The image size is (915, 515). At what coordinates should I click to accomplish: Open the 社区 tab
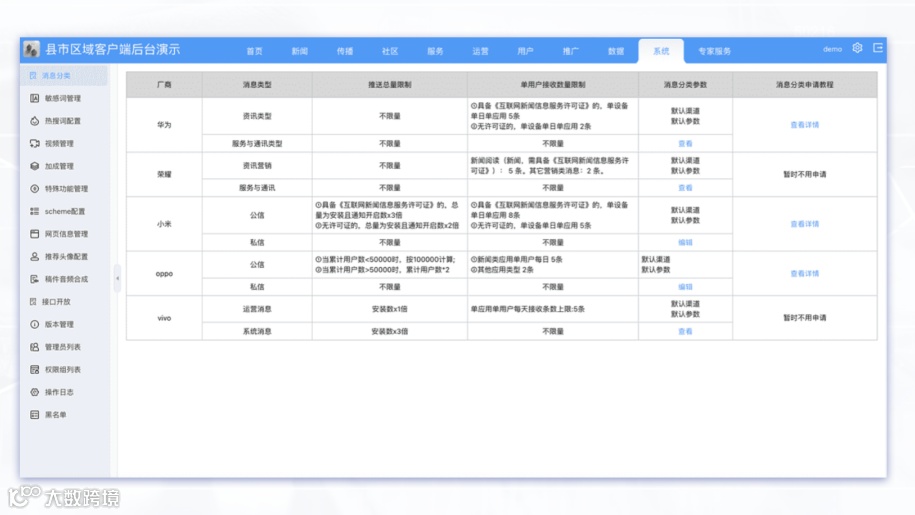pos(390,51)
